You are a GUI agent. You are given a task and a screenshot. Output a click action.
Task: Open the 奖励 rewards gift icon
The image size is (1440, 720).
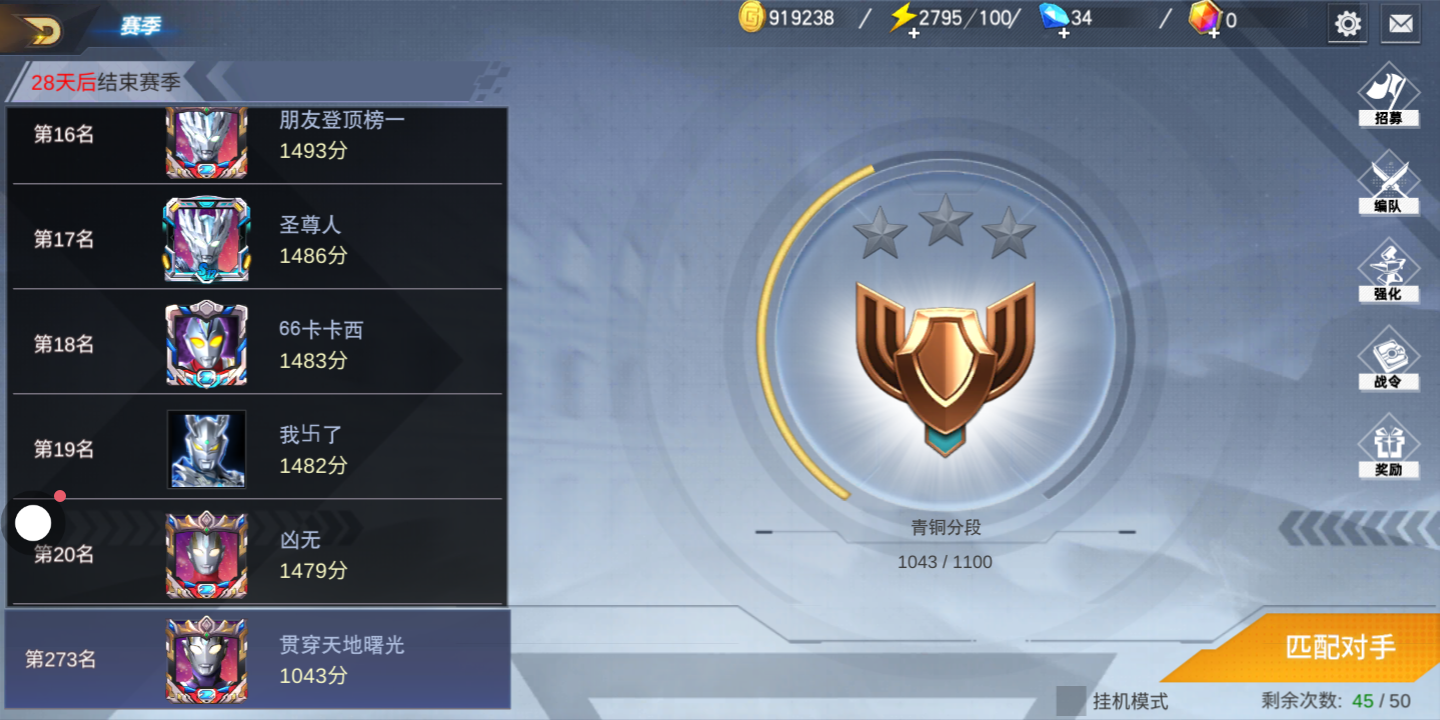point(1389,447)
